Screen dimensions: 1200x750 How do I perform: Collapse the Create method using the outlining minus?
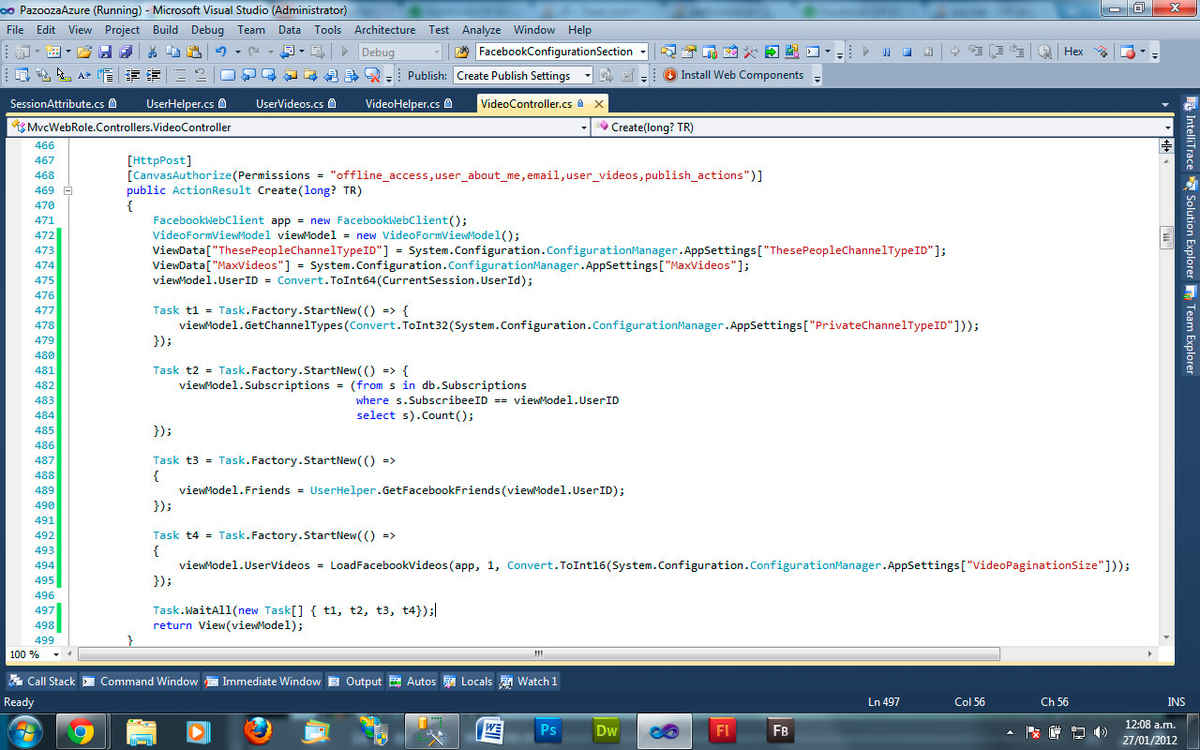pyautogui.click(x=66, y=190)
